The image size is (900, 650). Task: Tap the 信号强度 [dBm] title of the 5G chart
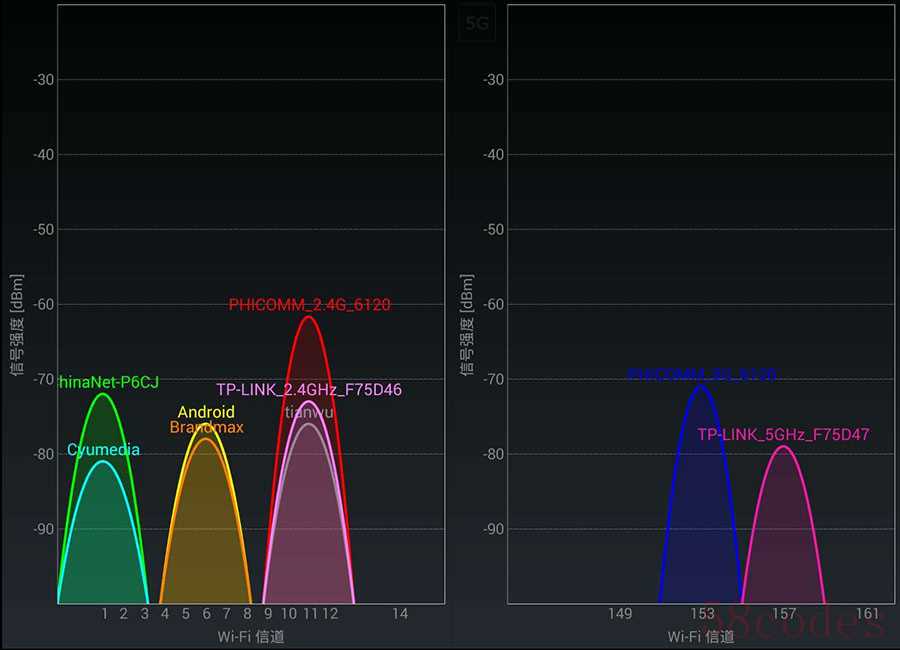click(x=467, y=325)
